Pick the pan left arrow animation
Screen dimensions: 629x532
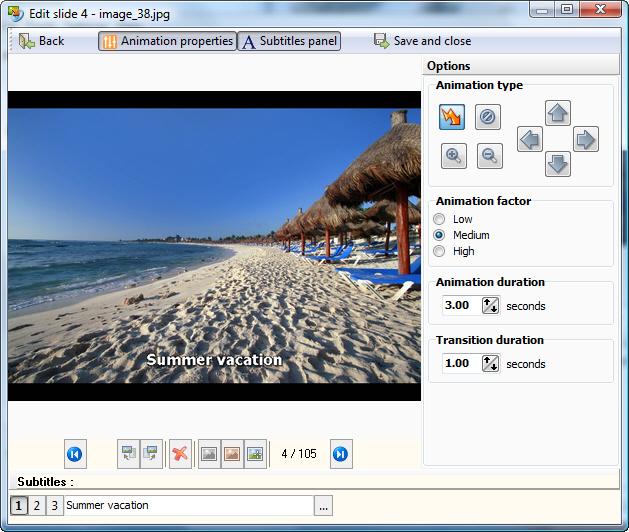530,139
